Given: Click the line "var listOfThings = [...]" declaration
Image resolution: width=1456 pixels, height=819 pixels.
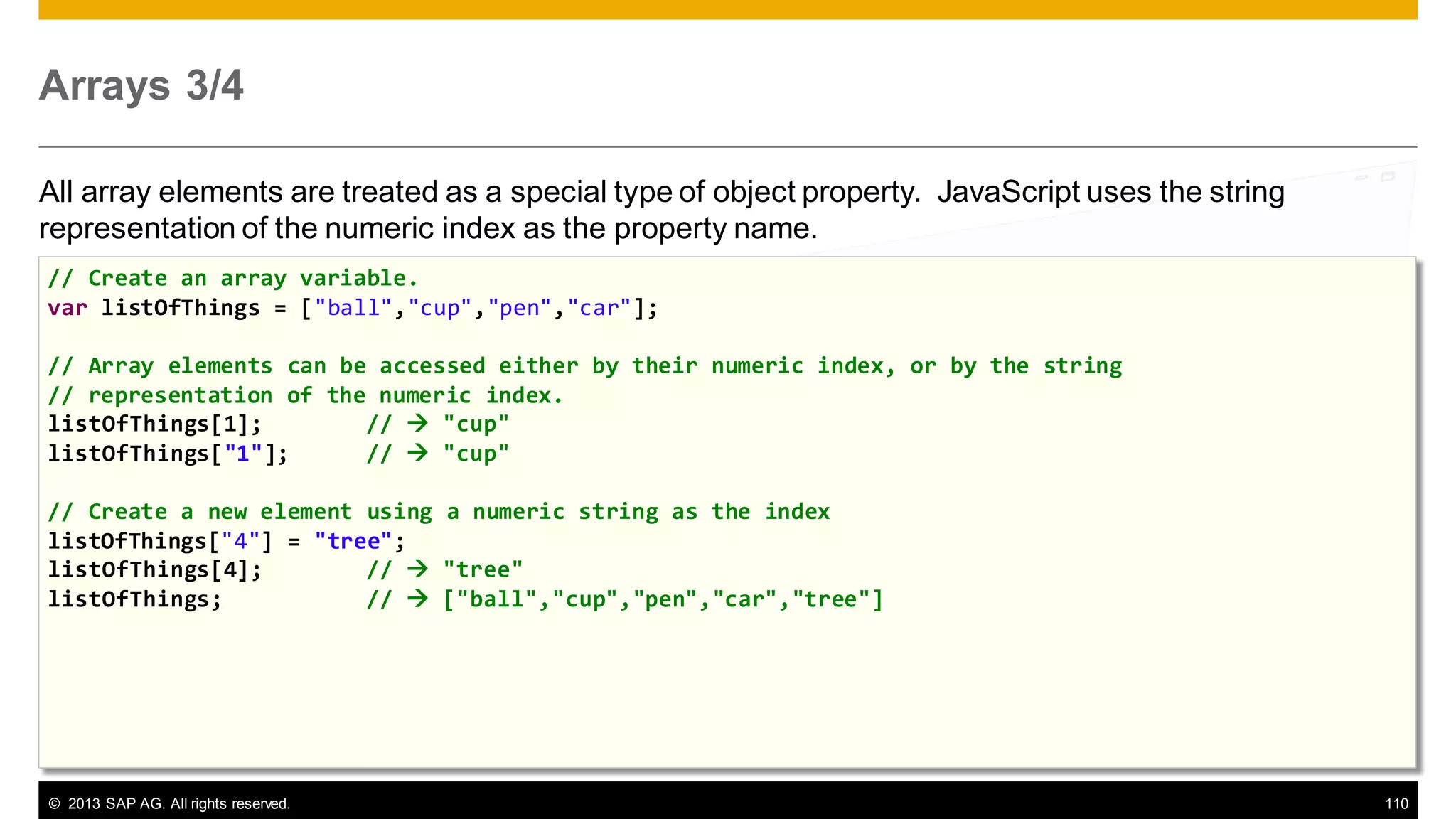Looking at the screenshot, I should (353, 308).
